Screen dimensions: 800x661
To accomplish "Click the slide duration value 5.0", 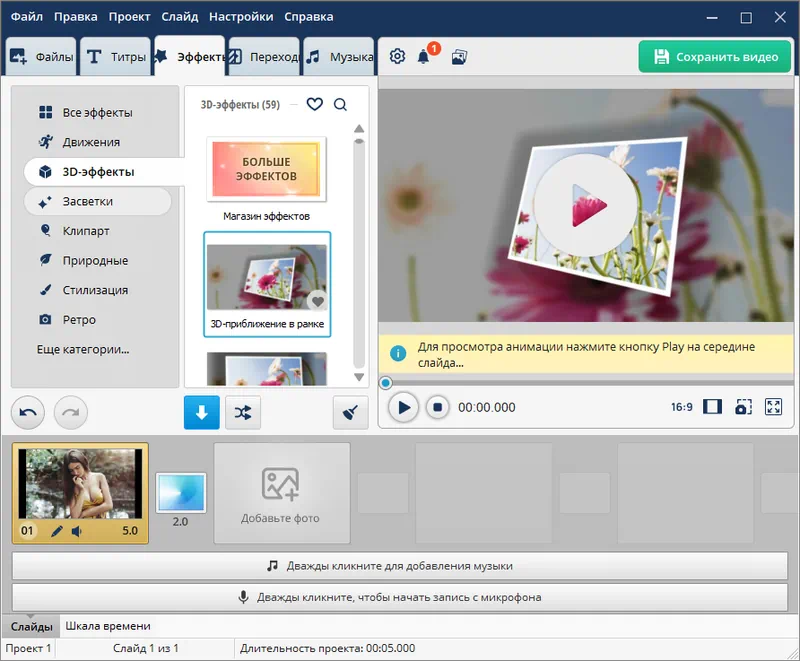I will click(x=130, y=531).
